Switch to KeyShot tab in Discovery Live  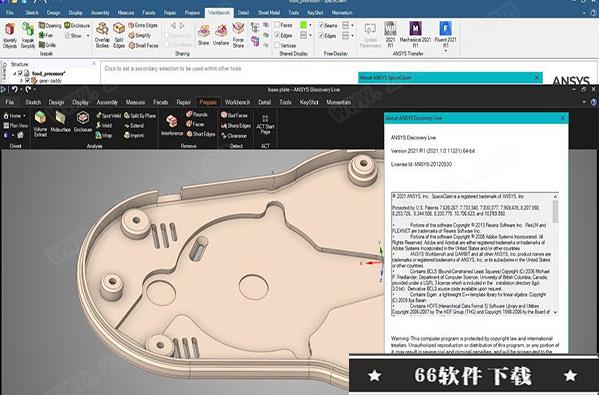click(x=309, y=102)
